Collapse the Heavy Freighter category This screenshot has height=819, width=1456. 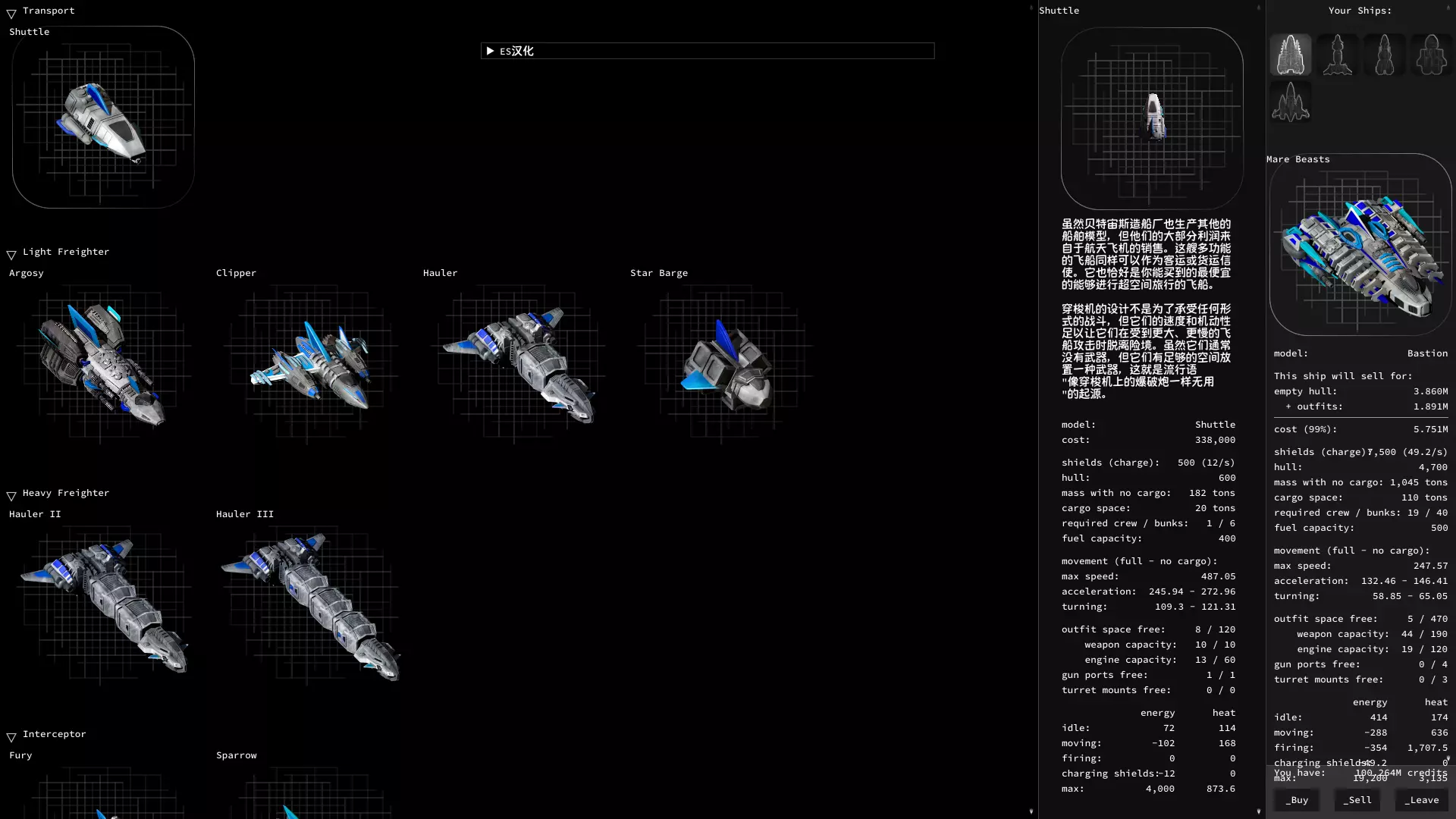pos(11,495)
